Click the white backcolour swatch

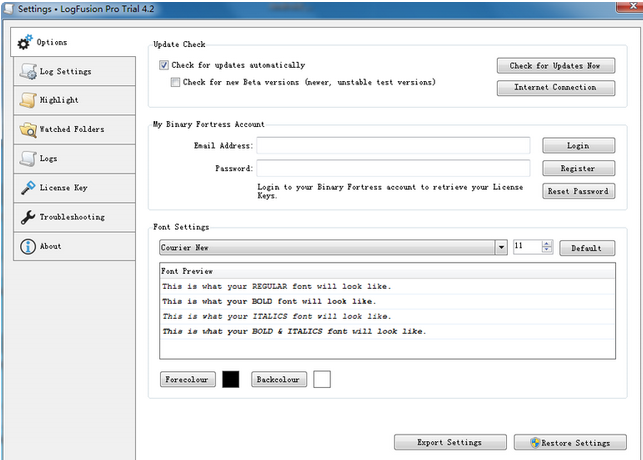pyautogui.click(x=322, y=379)
